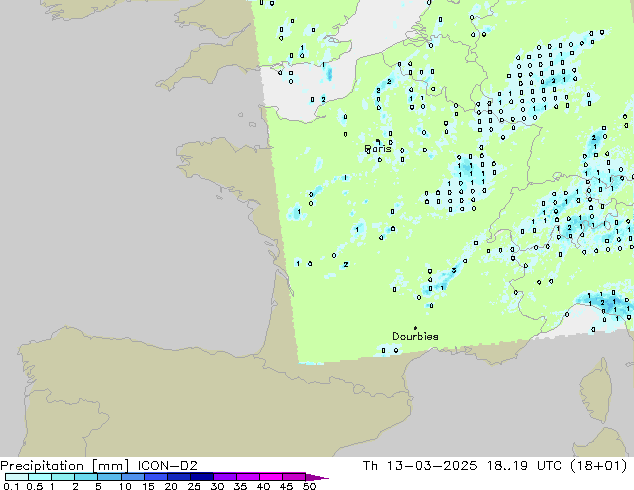Viewport: 634px width, 490px height.
Task: Pick the 40–45 mm magenta legend swatch
Action: point(271,477)
